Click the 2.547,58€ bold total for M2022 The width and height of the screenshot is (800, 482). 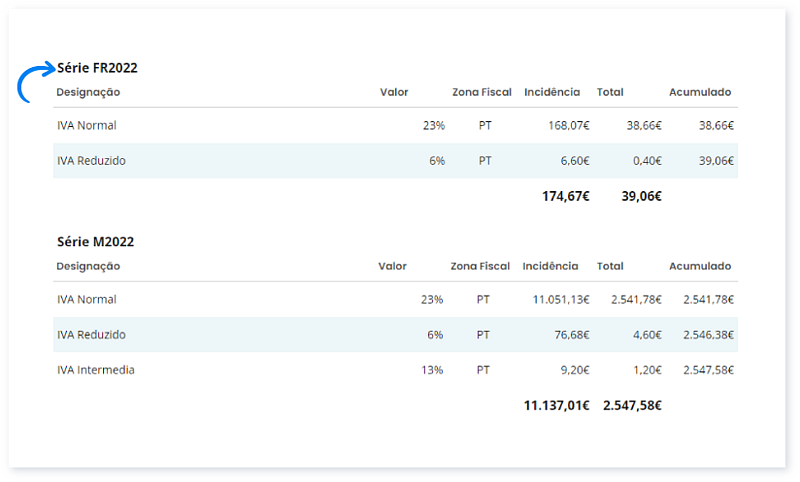632,405
